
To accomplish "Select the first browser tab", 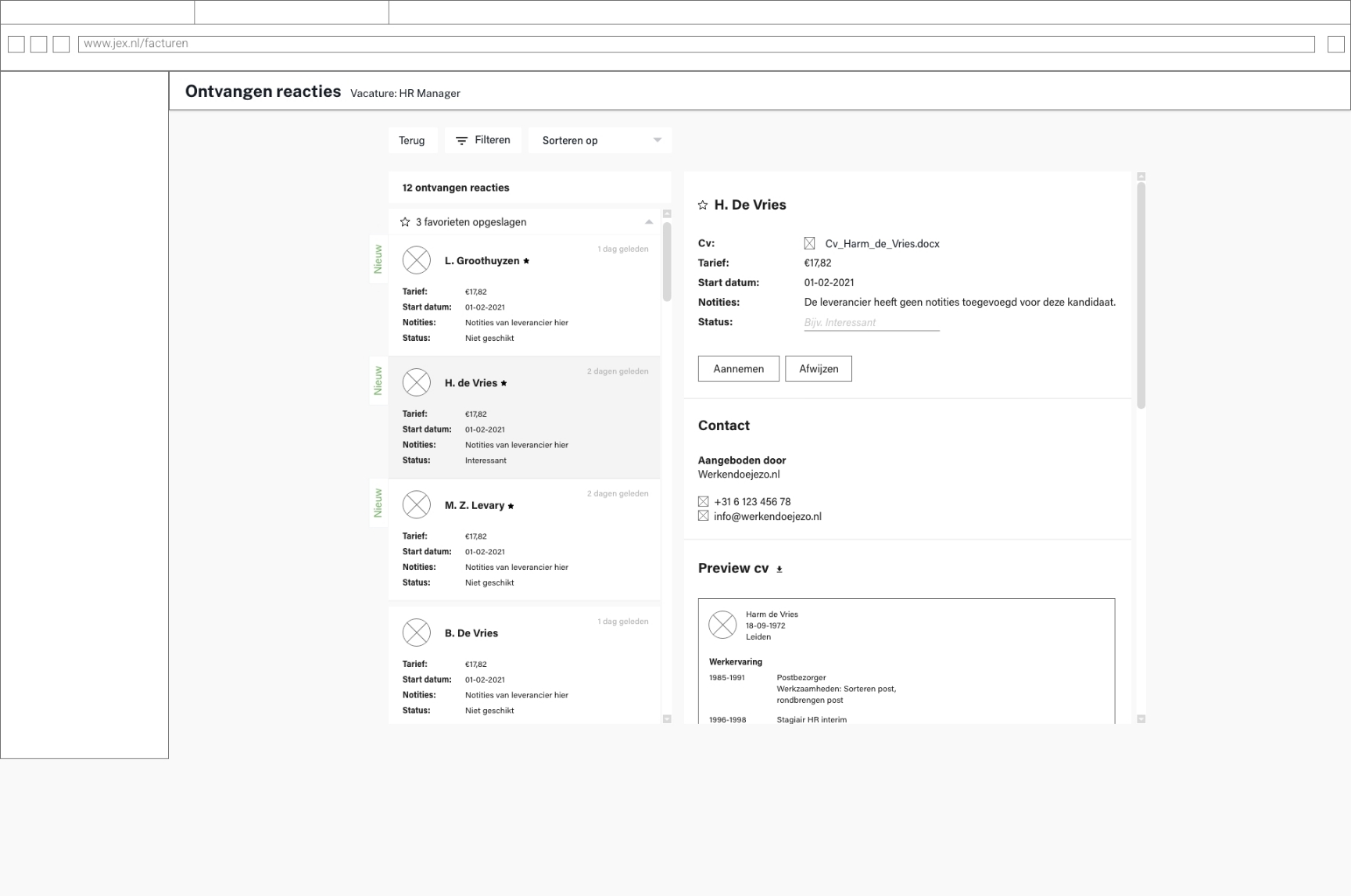I will (x=97, y=12).
